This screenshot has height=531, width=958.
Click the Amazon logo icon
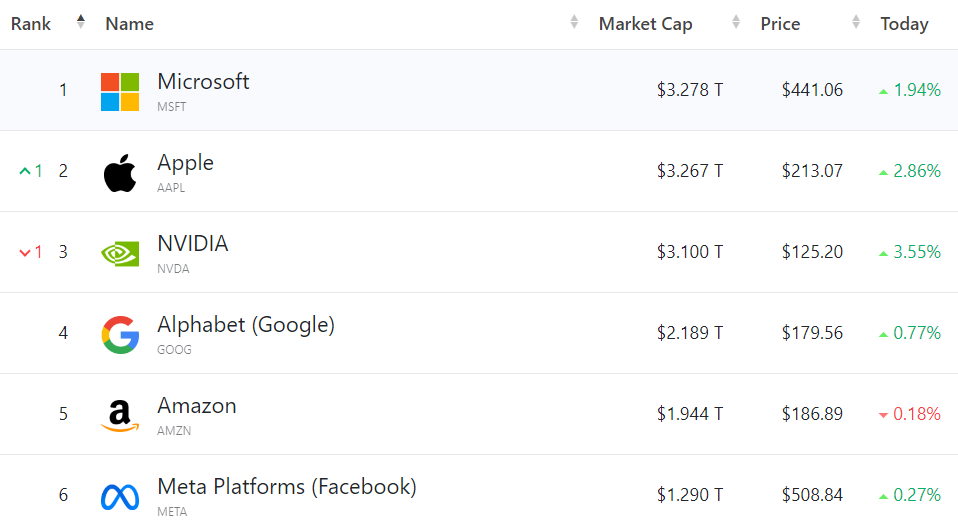pyautogui.click(x=120, y=415)
